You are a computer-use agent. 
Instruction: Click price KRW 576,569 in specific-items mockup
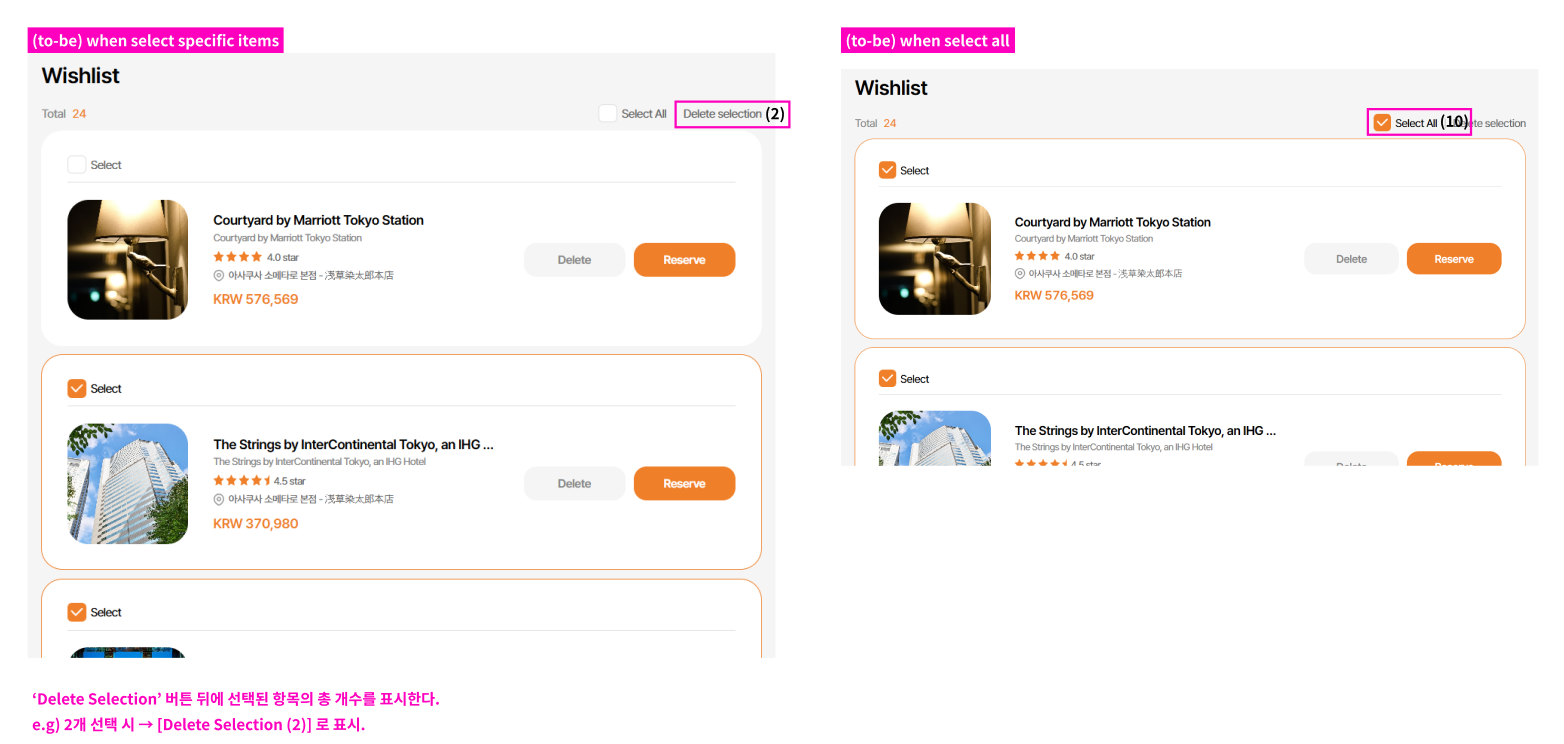(x=256, y=299)
